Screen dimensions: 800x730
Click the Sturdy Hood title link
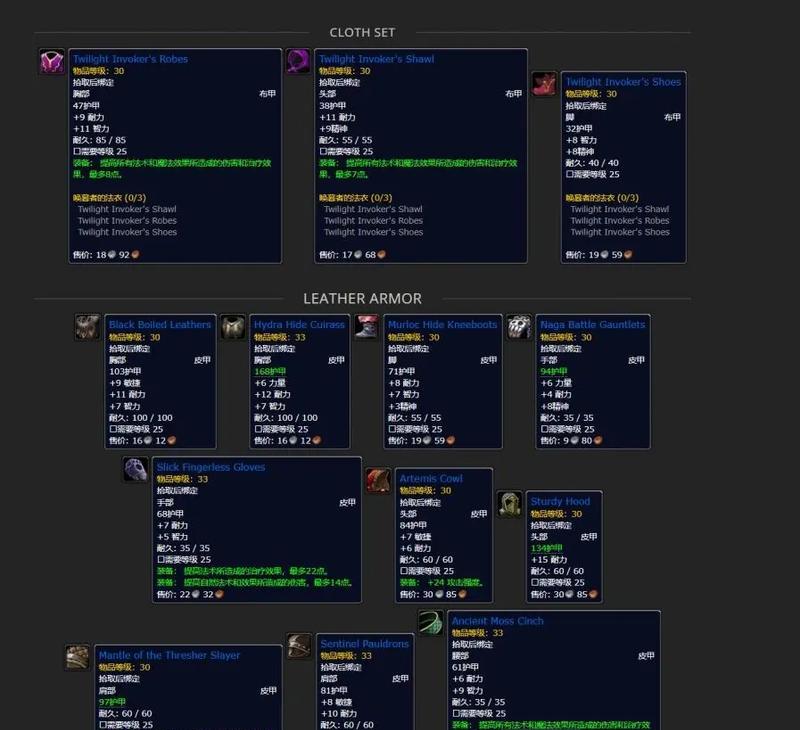560,502
